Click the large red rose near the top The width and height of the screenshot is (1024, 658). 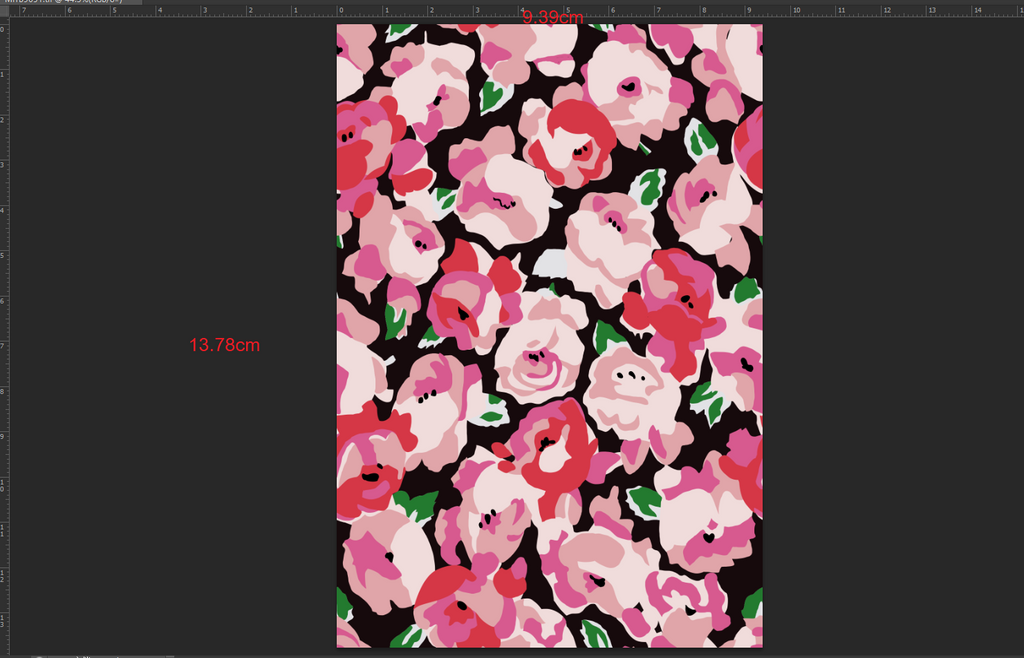tap(576, 140)
